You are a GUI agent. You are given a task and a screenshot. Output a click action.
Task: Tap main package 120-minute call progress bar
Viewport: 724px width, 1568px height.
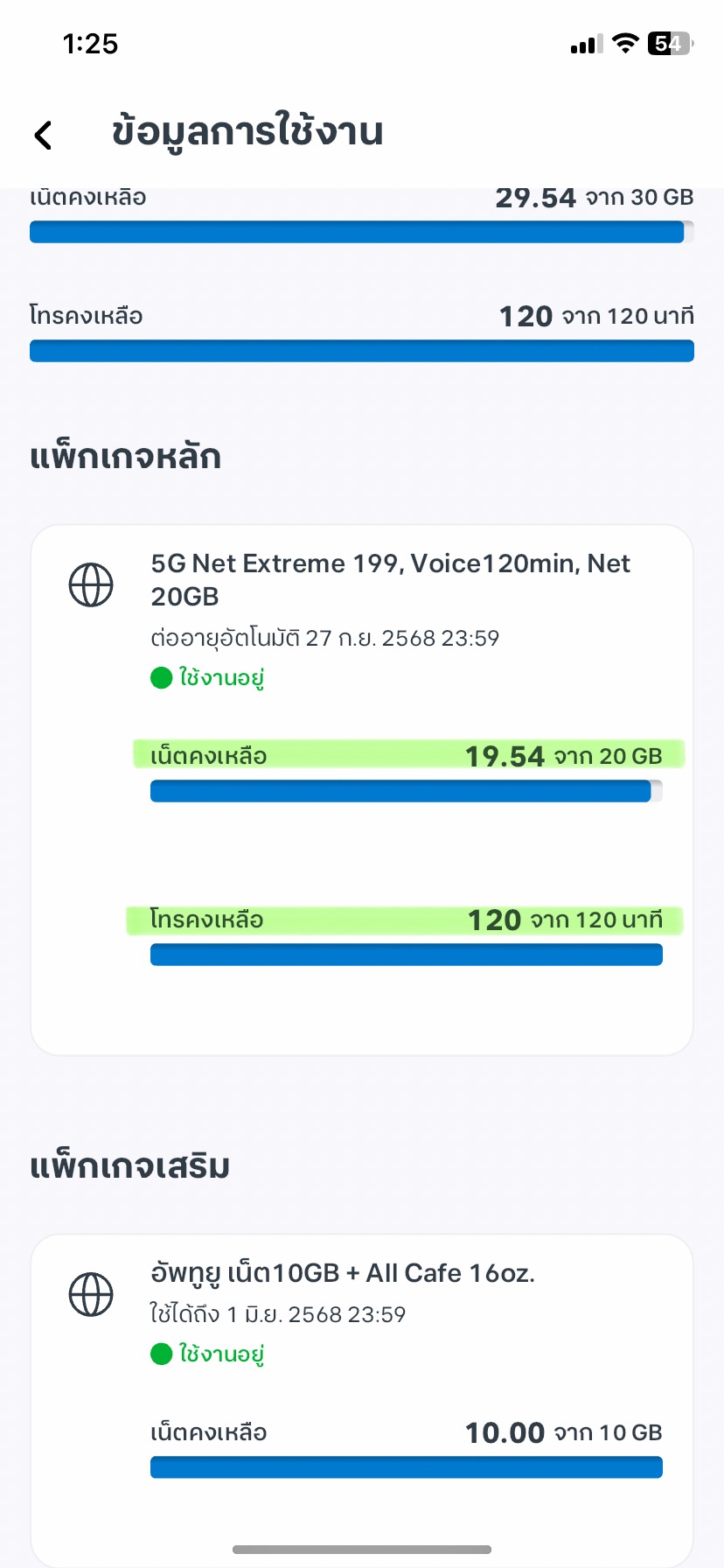(406, 955)
